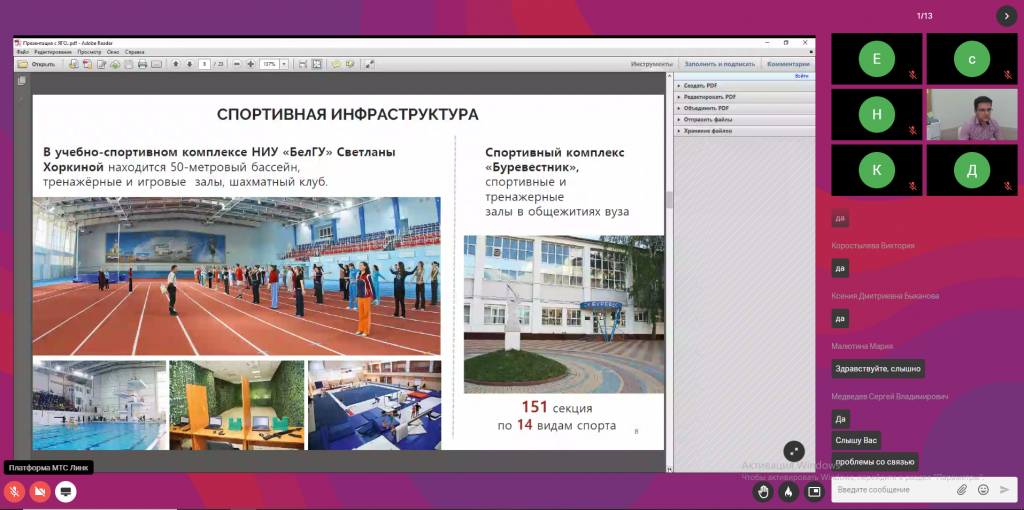Click the fire reaction icon

pos(788,491)
